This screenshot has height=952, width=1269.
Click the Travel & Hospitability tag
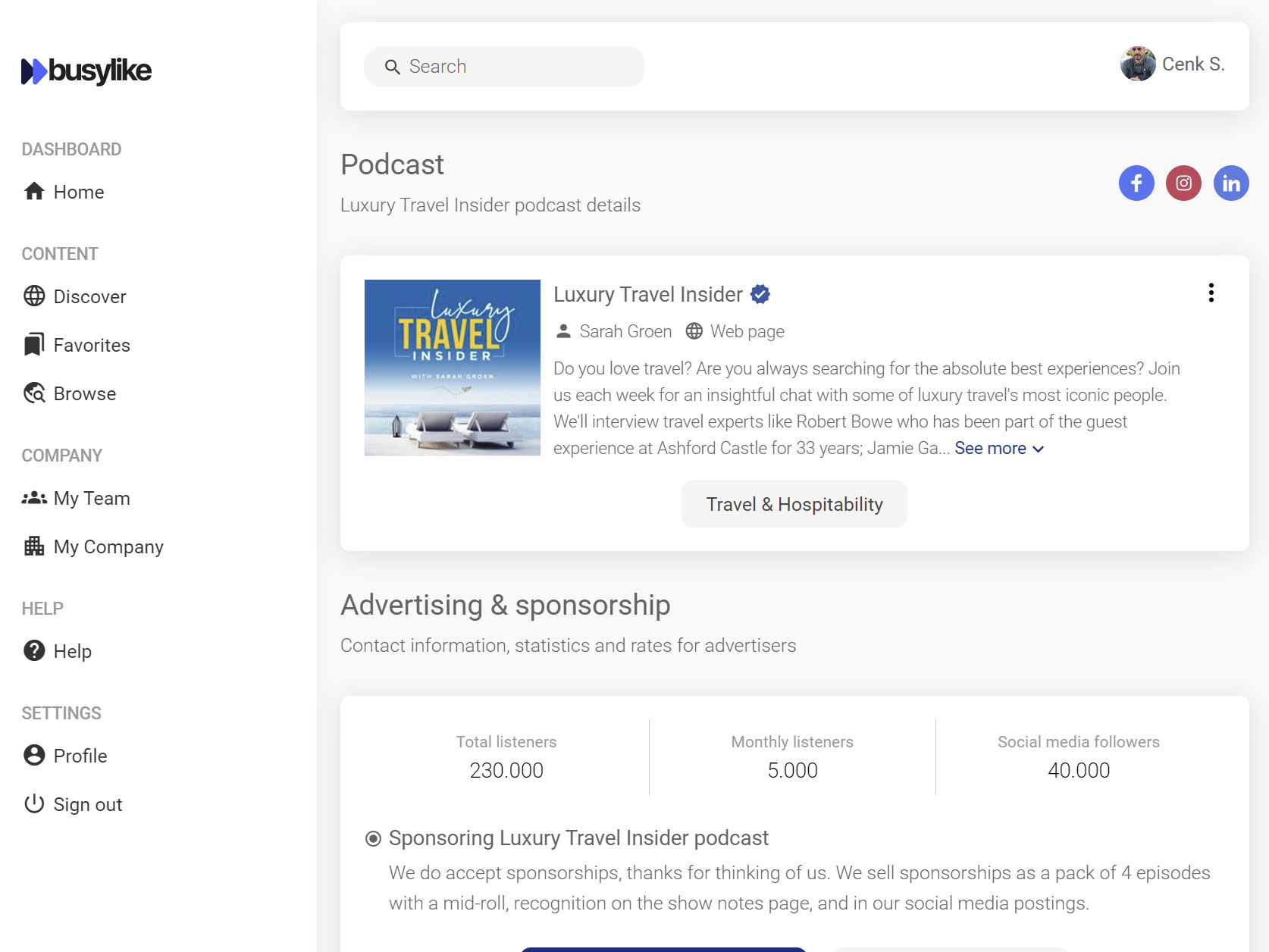pyautogui.click(x=794, y=504)
